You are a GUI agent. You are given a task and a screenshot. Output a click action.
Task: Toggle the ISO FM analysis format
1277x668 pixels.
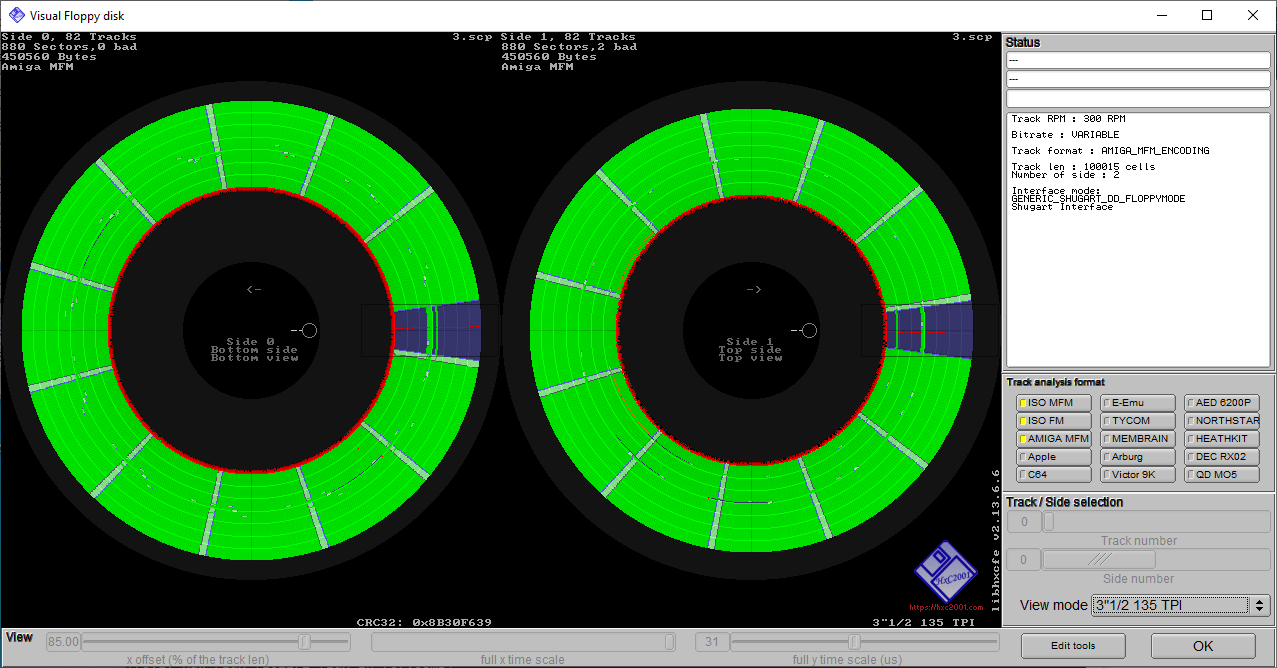click(x=1053, y=421)
